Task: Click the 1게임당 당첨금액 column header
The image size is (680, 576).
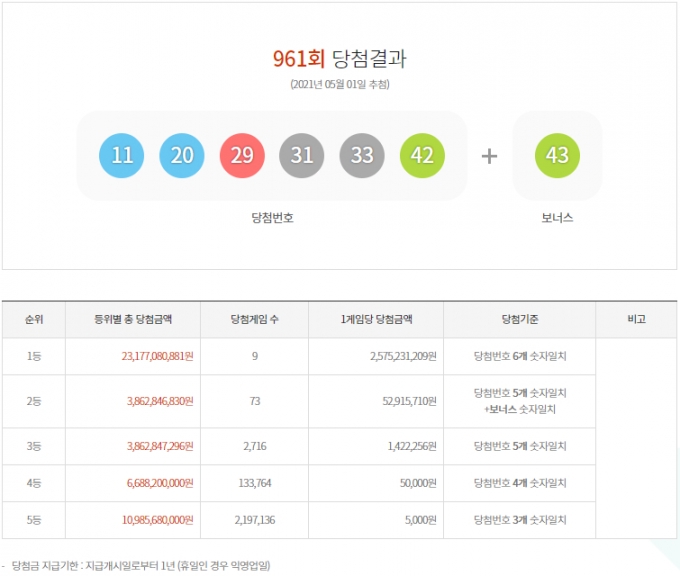Action: [x=376, y=320]
